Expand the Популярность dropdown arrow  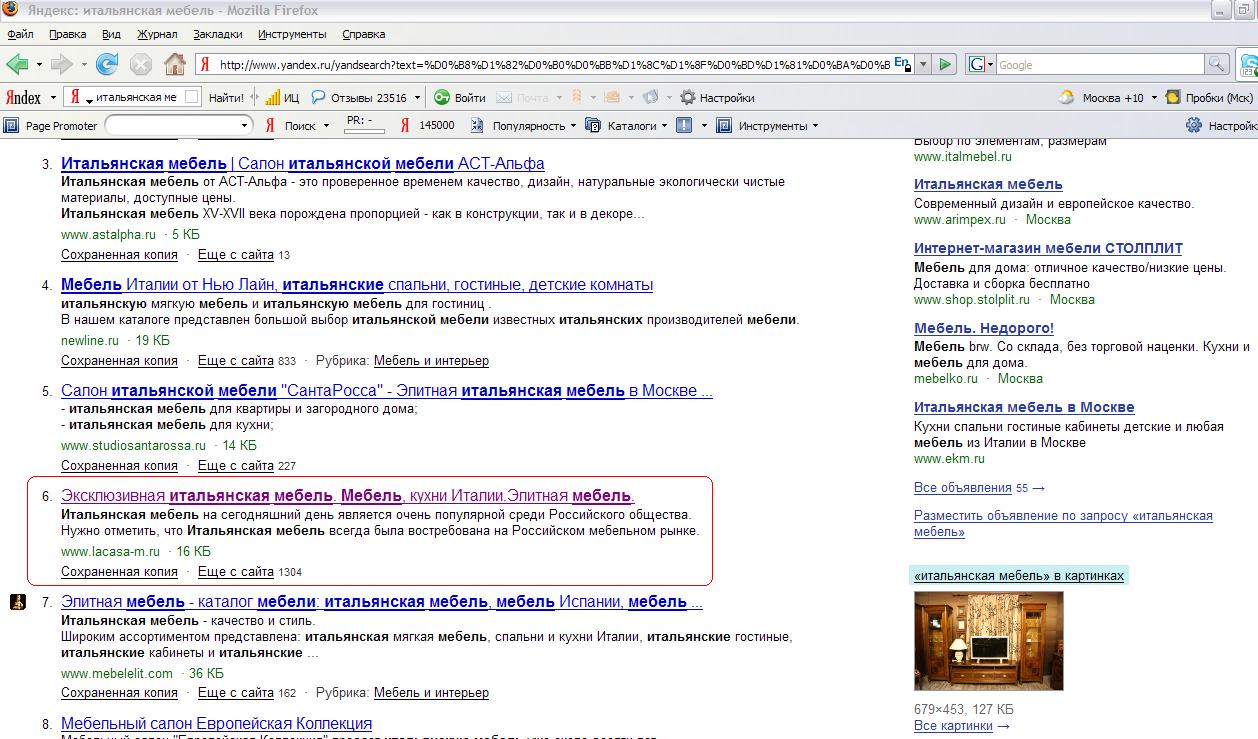(573, 126)
